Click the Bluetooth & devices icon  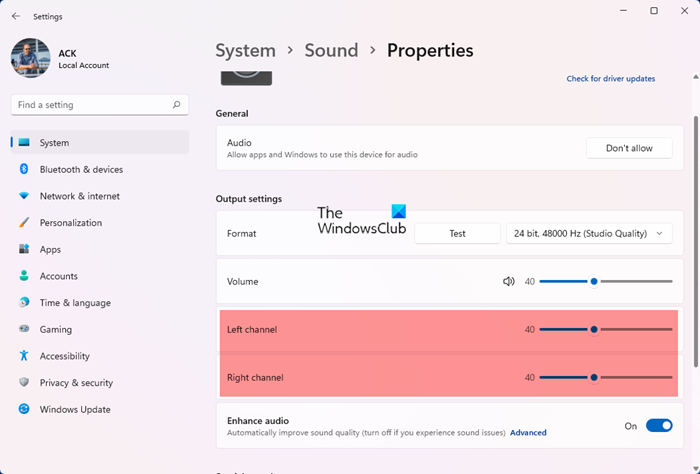point(24,170)
